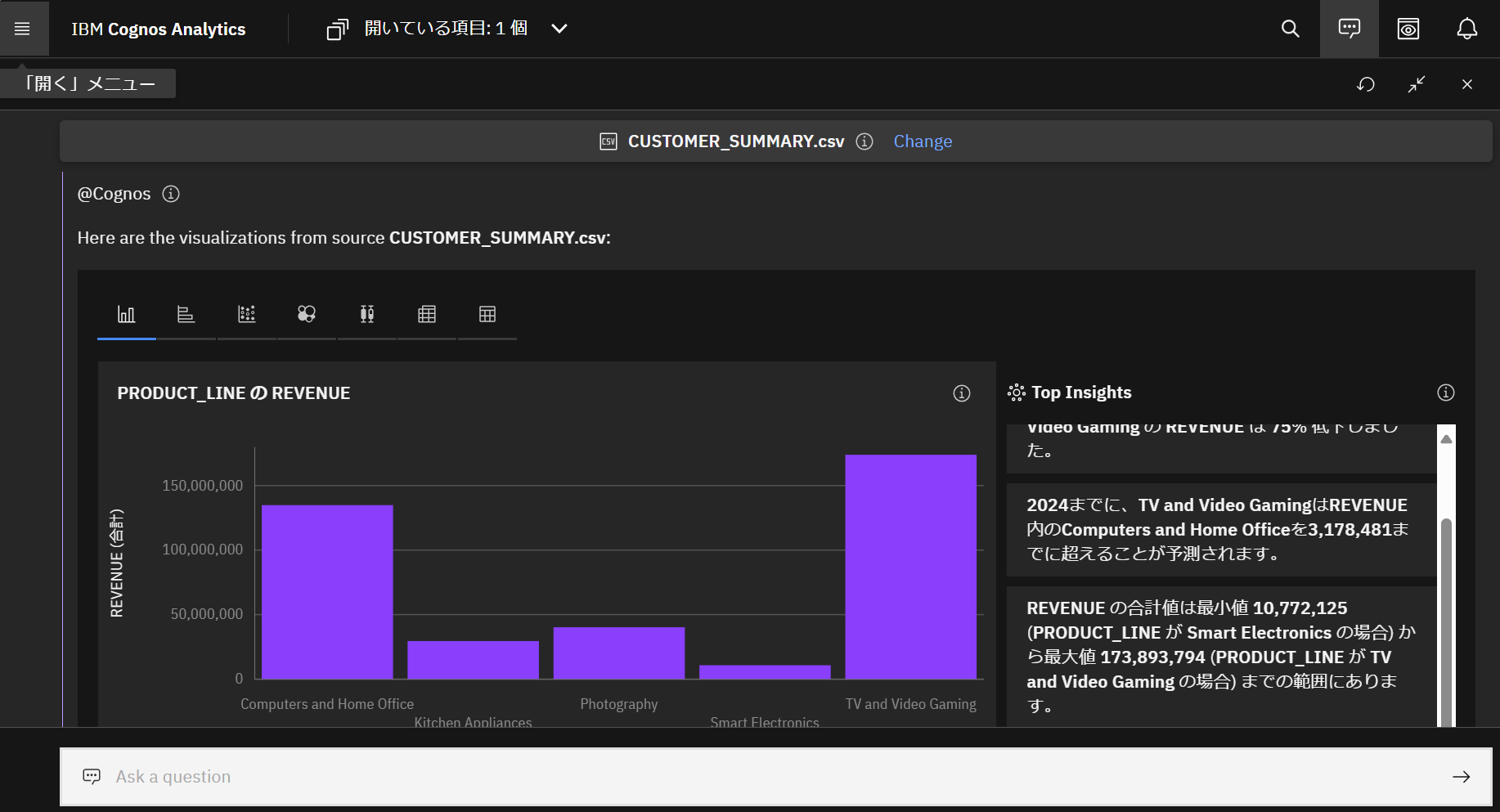Click the chat icon in the question box
Screen dimensions: 1500x812
92,776
